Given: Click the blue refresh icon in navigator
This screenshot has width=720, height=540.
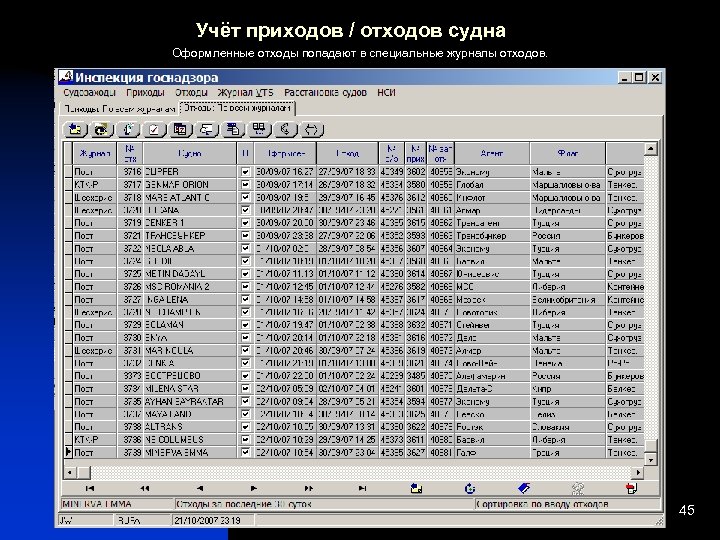Looking at the screenshot, I should [470, 489].
